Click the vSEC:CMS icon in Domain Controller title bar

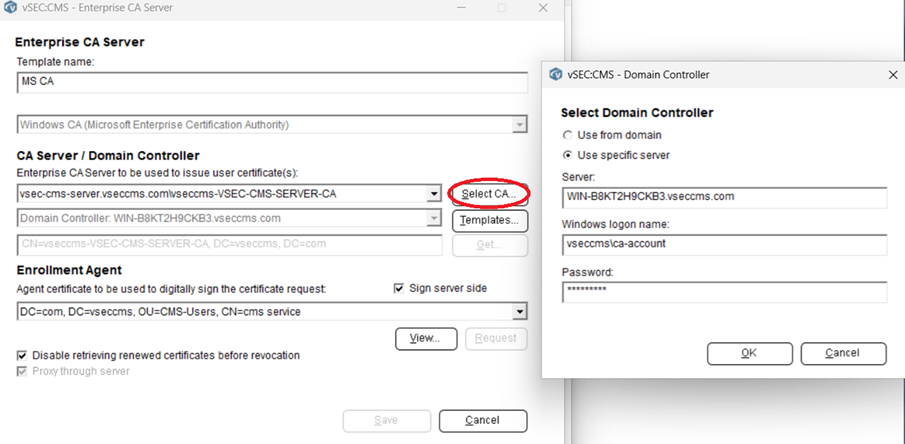tap(555, 74)
